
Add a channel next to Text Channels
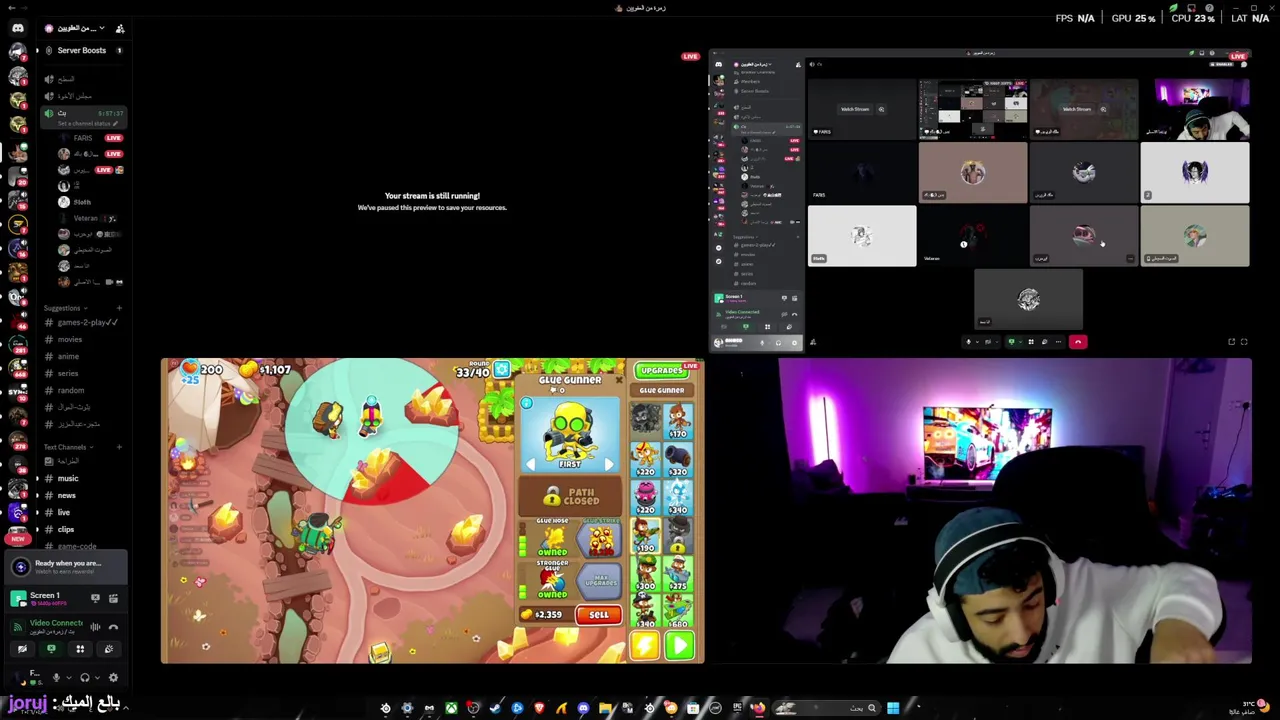point(119,447)
